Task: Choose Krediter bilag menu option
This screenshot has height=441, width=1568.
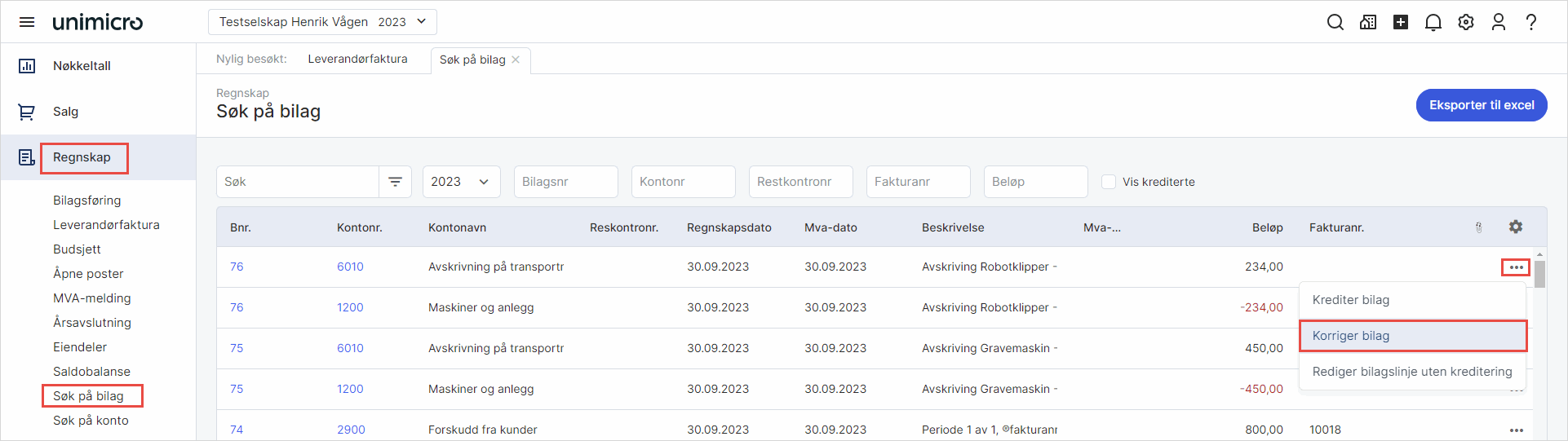Action: pyautogui.click(x=1412, y=300)
